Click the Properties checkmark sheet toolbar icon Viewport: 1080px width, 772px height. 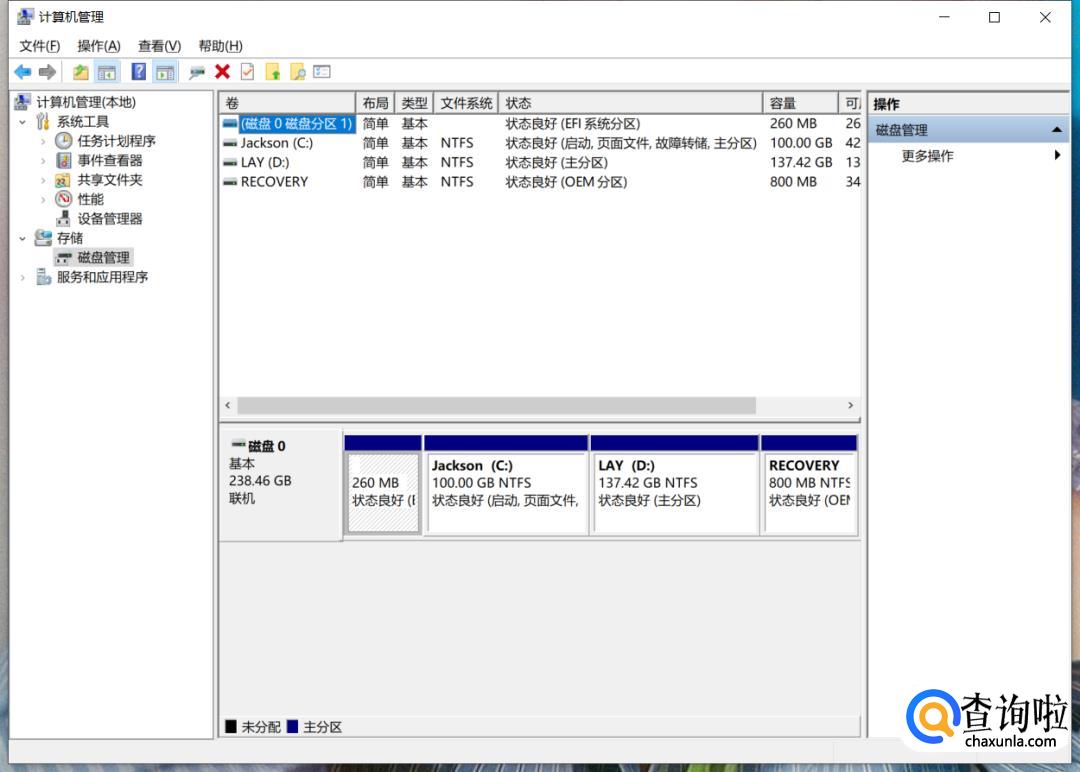[247, 72]
